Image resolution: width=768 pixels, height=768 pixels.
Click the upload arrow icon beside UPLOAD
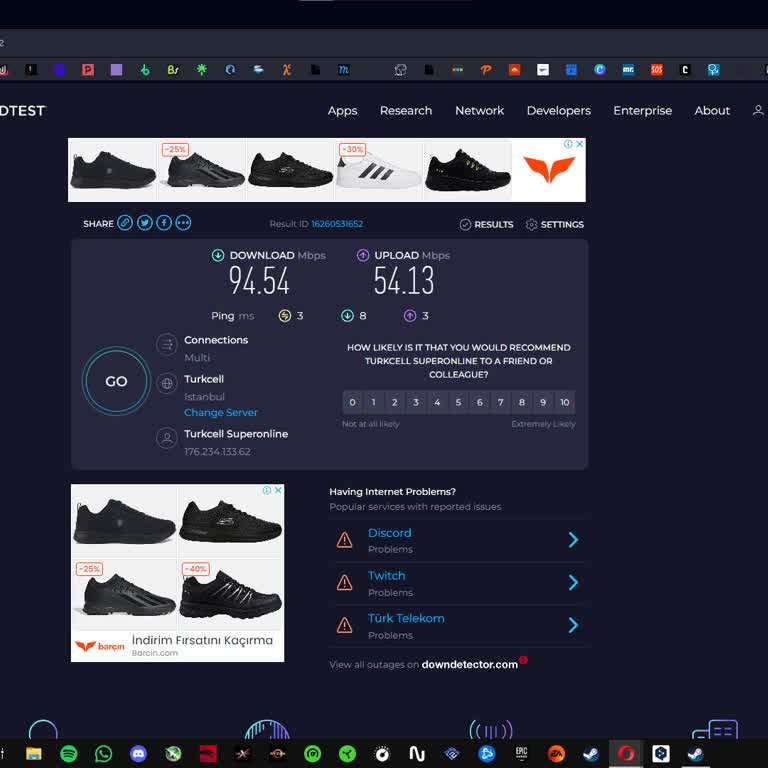[x=363, y=255]
